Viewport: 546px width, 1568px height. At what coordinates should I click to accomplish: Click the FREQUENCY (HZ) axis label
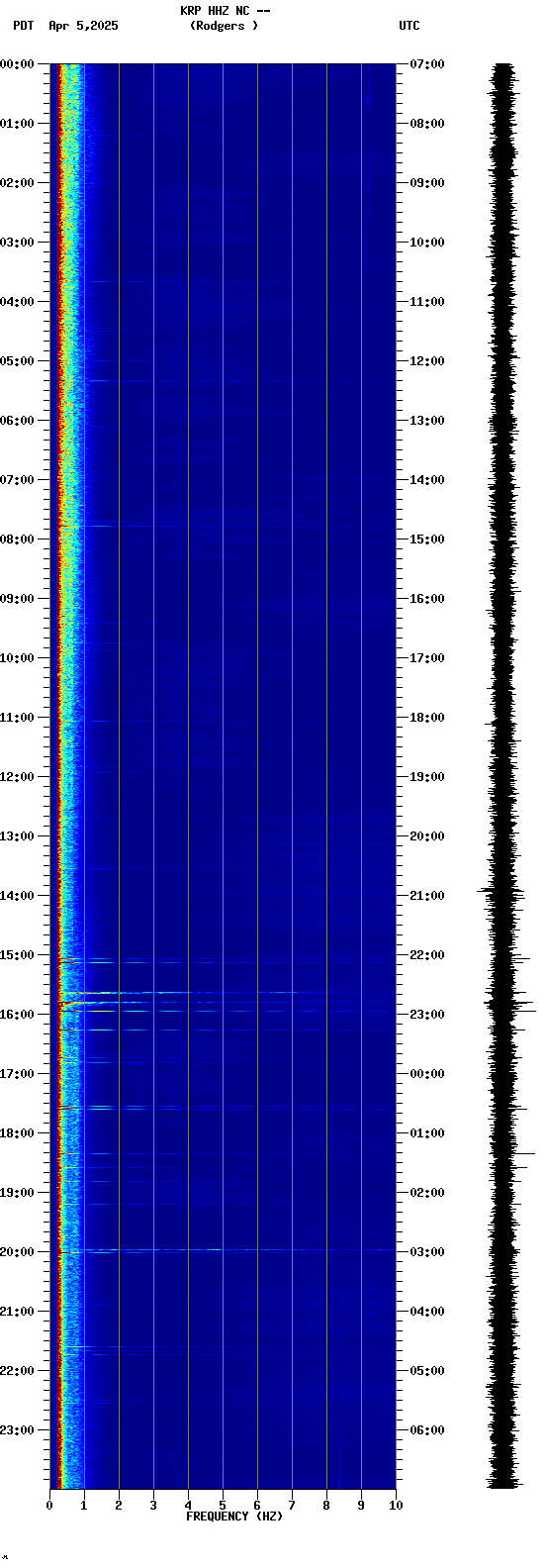pos(234,1517)
